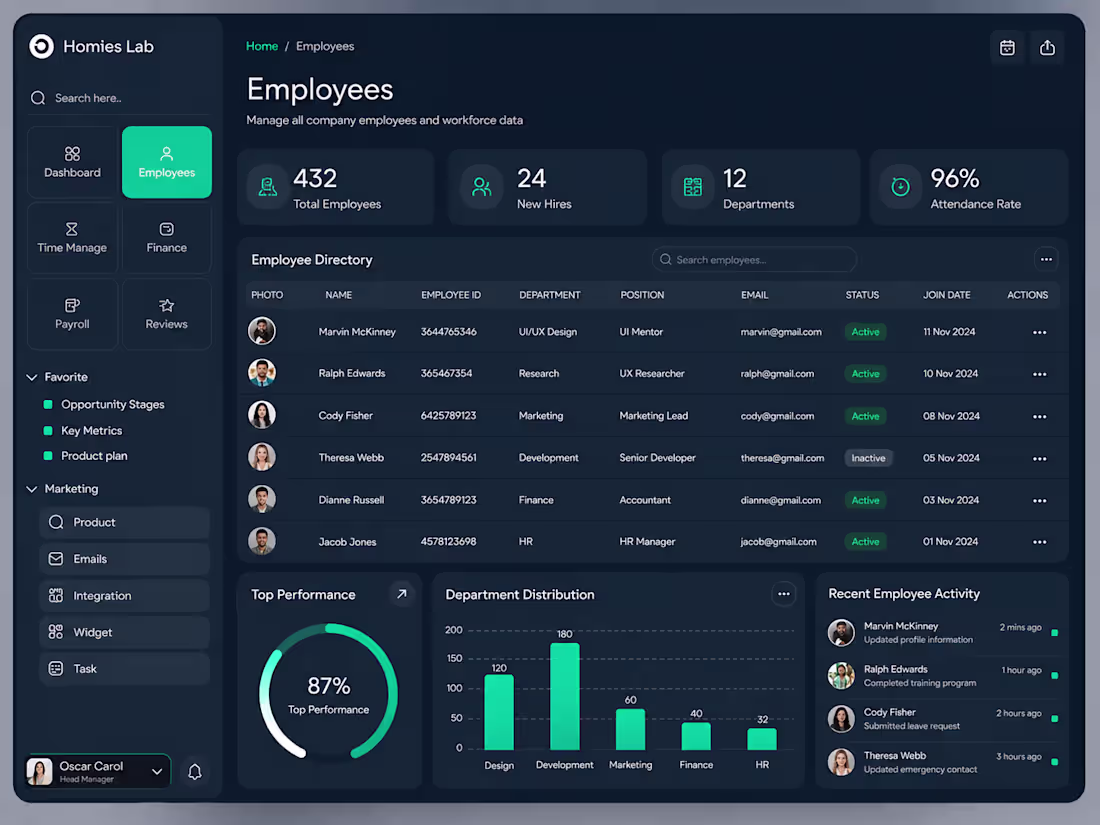Screen dimensions: 1100x825
Task: Click the Design bar in chart
Action: [499, 712]
